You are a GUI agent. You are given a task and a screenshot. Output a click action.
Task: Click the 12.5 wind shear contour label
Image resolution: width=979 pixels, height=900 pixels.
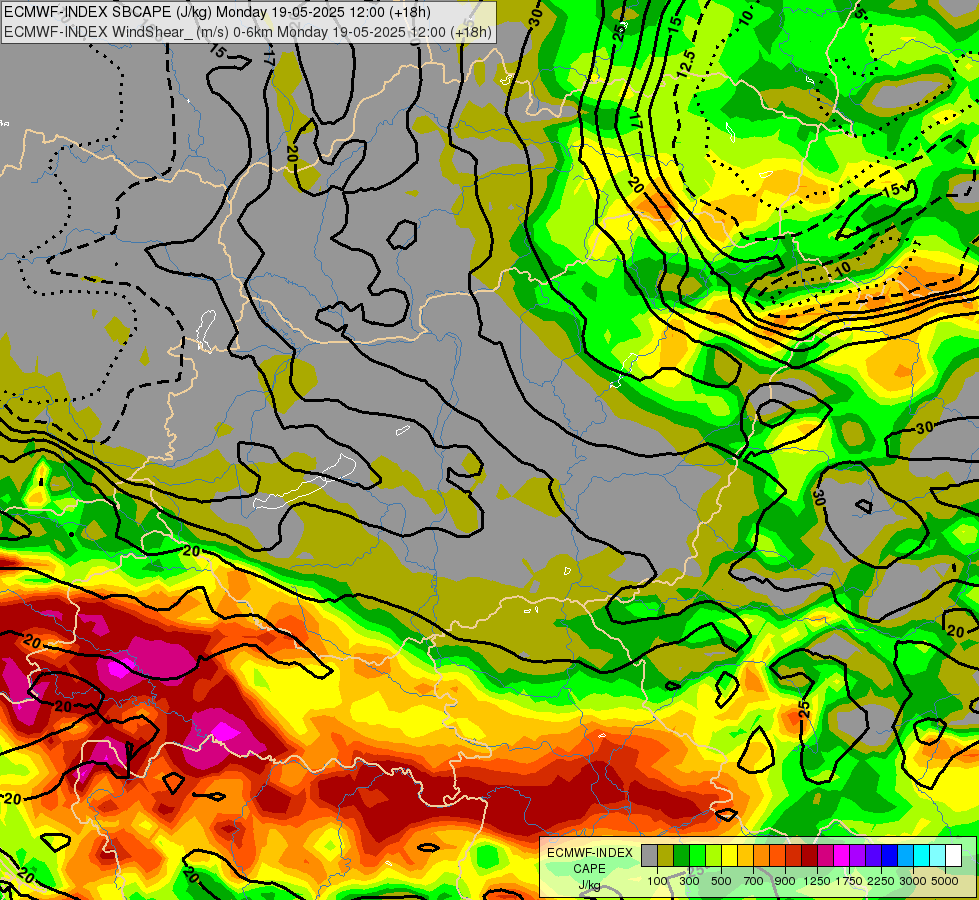click(x=686, y=64)
